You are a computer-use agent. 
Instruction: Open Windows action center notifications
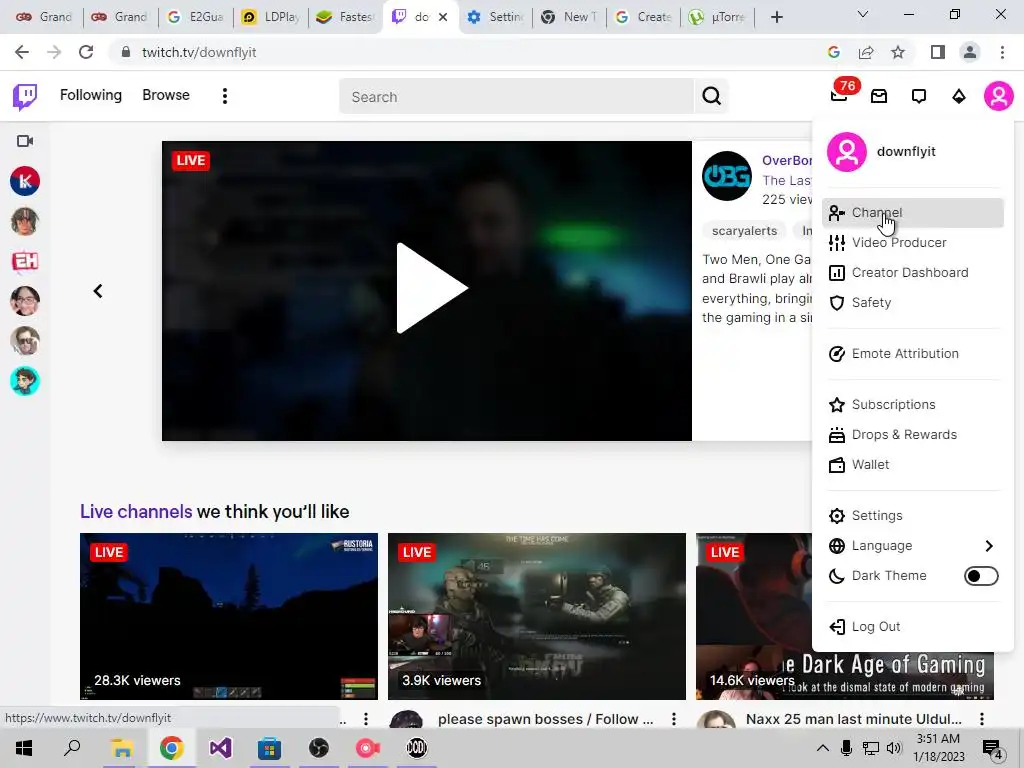[x=992, y=748]
